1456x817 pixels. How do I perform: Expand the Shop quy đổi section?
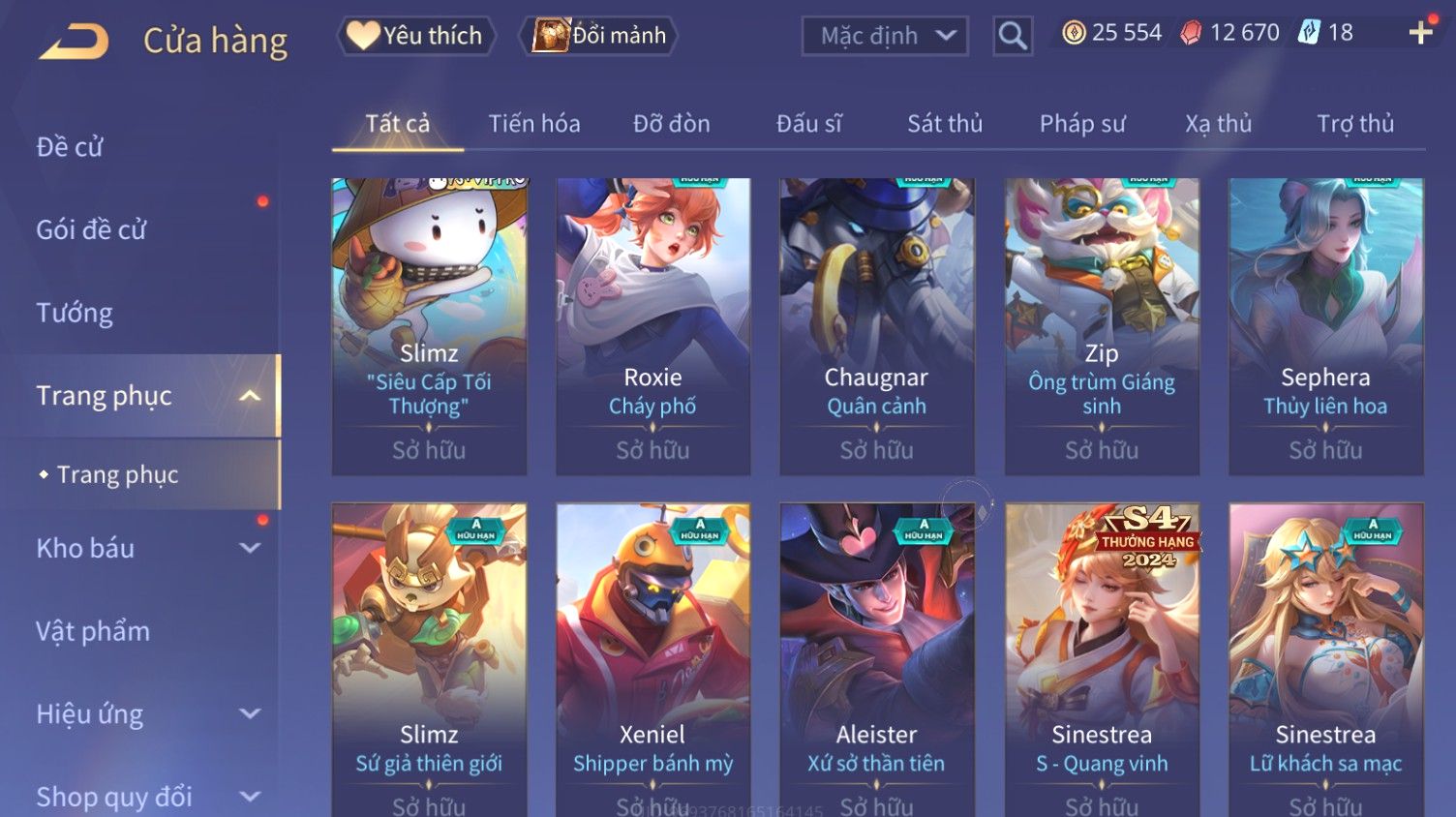click(x=250, y=797)
